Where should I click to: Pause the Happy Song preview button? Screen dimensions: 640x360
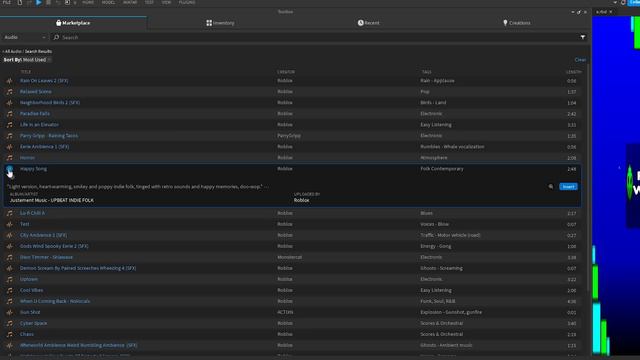coord(9,169)
